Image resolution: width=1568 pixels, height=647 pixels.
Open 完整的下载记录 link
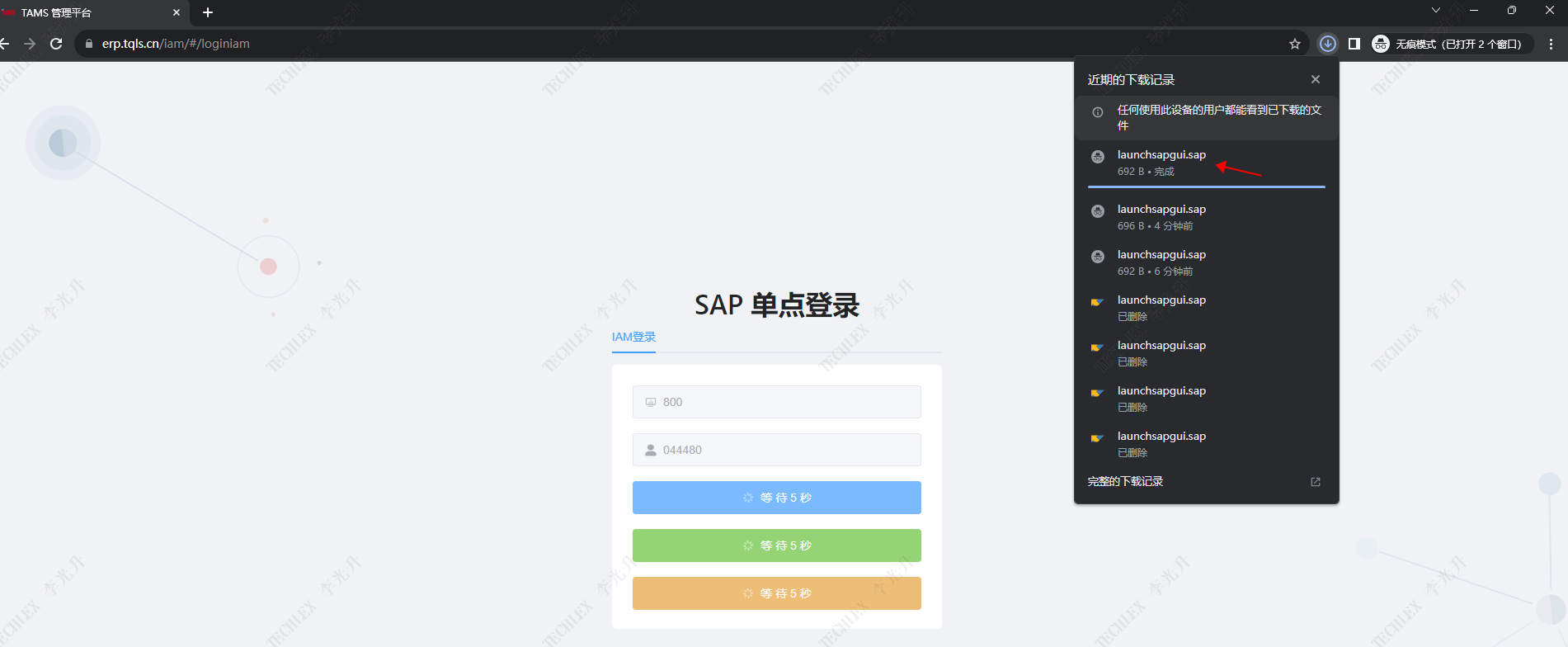1126,482
